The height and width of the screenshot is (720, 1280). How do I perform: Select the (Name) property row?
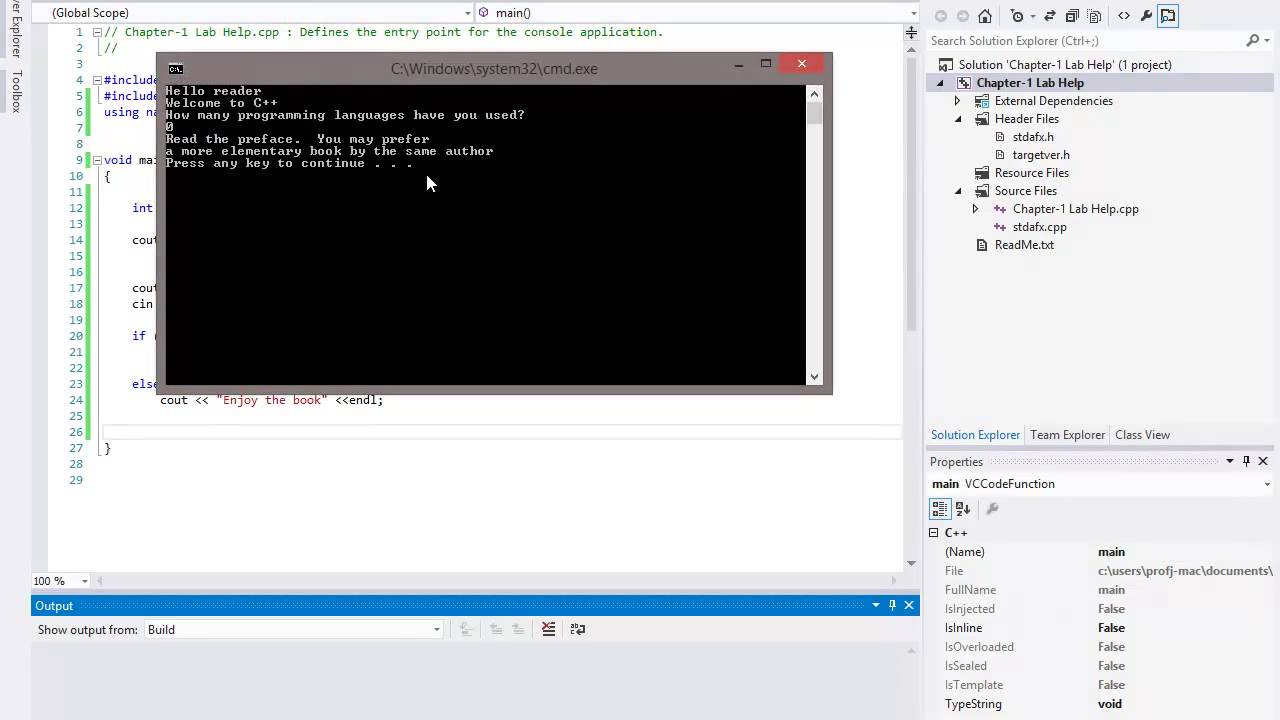pos(1102,552)
